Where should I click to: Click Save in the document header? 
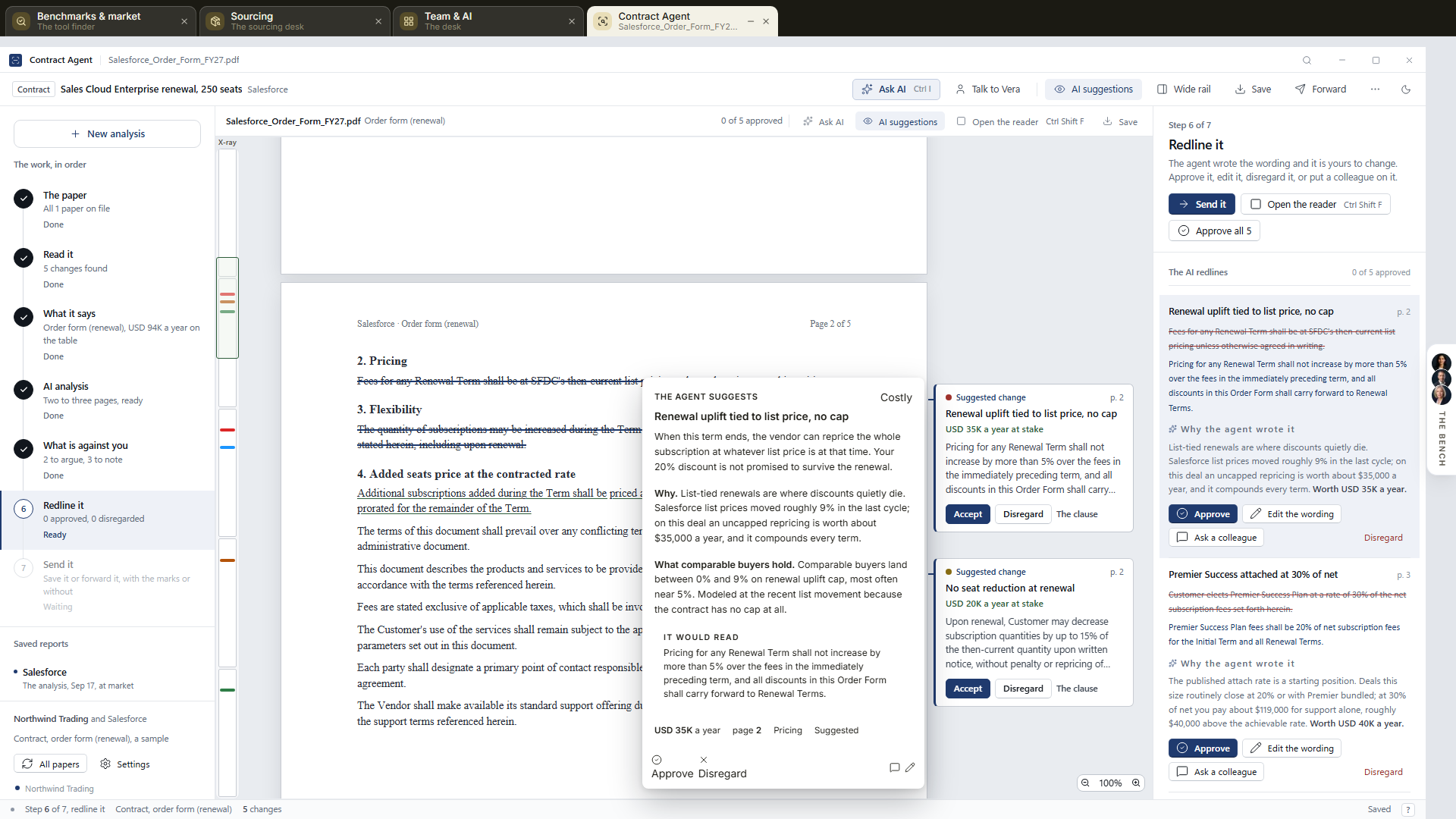coord(1120,121)
